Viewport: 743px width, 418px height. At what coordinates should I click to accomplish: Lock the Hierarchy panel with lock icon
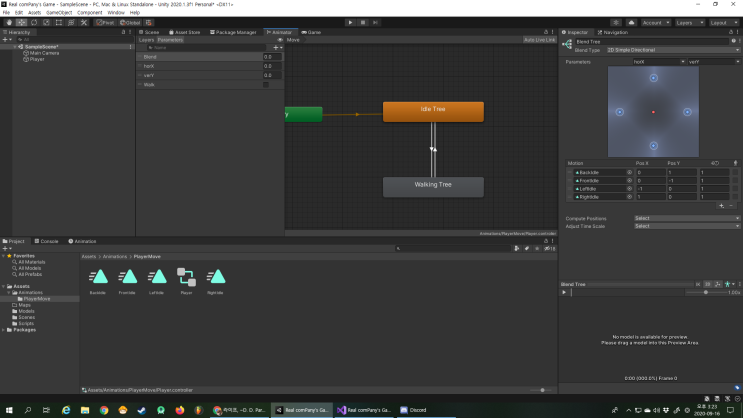click(x=124, y=32)
